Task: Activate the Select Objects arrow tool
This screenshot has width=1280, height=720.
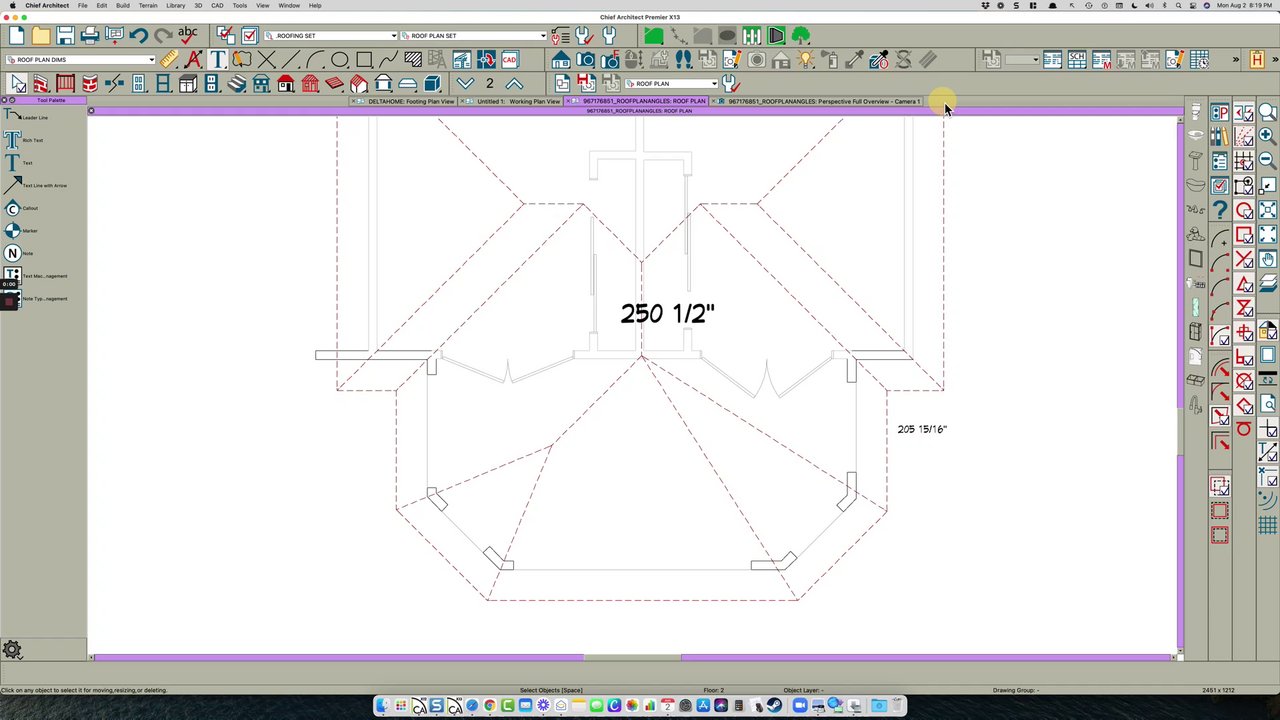Action: 17,84
